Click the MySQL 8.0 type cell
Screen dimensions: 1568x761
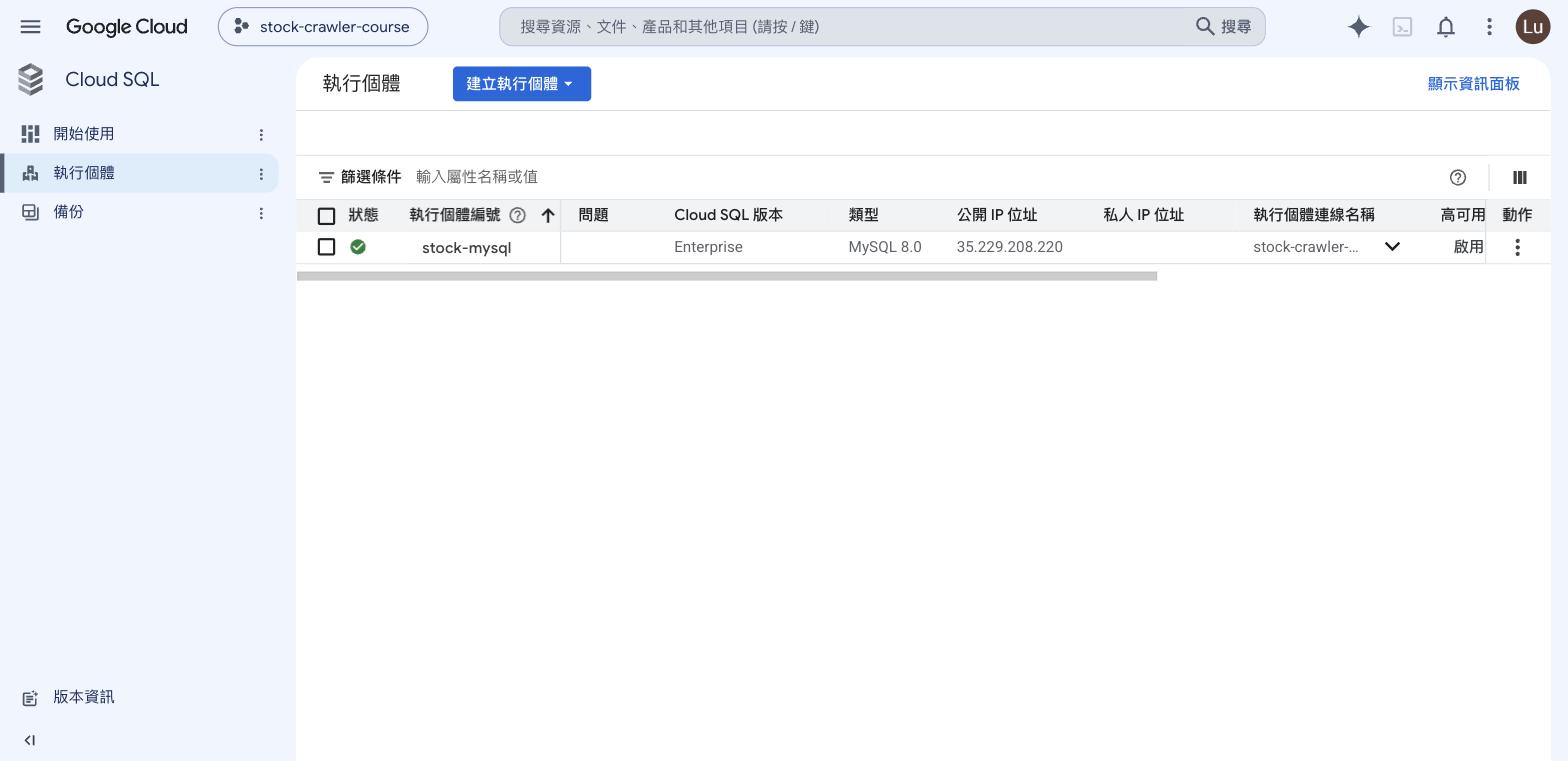coord(885,247)
